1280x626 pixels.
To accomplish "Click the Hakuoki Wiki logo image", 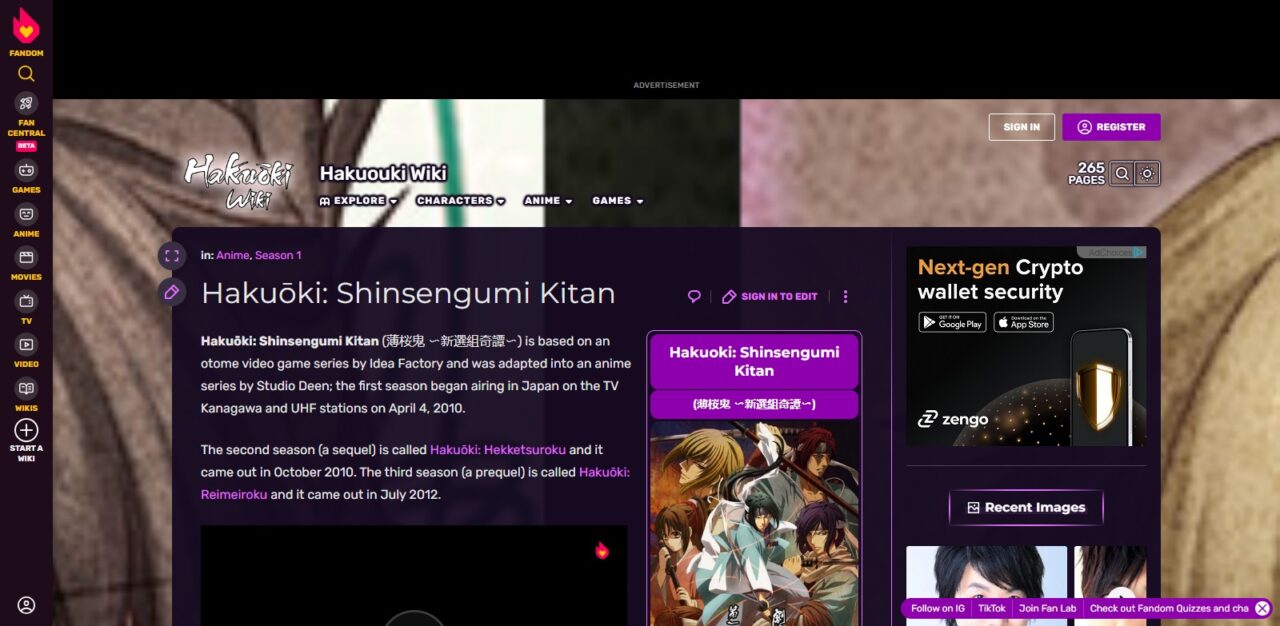I will [237, 181].
